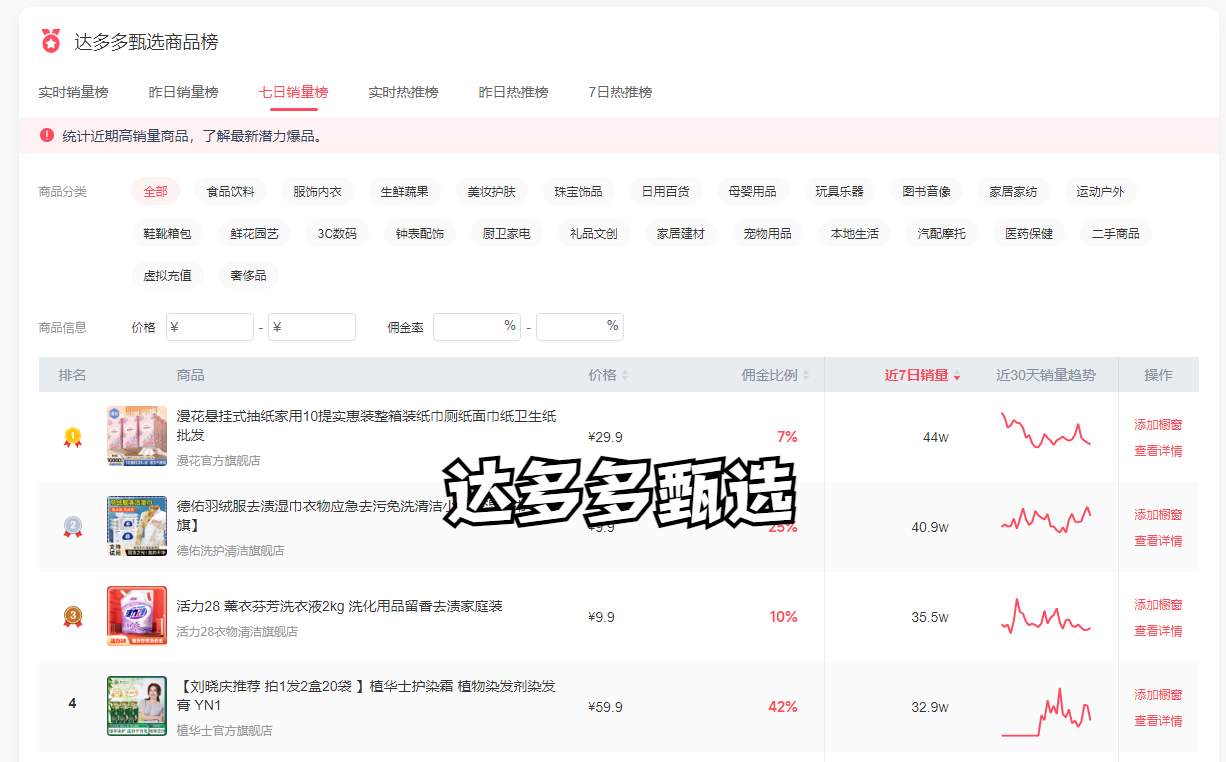Select the 全部 category filter
Image resolution: width=1226 pixels, height=762 pixels.
[x=155, y=191]
